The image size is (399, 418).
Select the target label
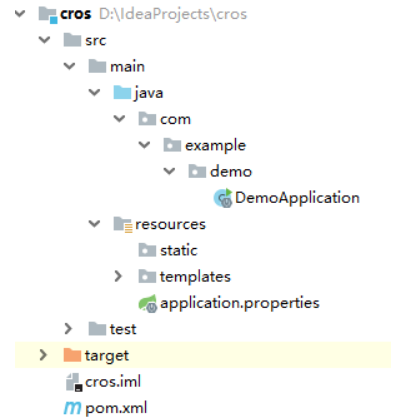(107, 356)
